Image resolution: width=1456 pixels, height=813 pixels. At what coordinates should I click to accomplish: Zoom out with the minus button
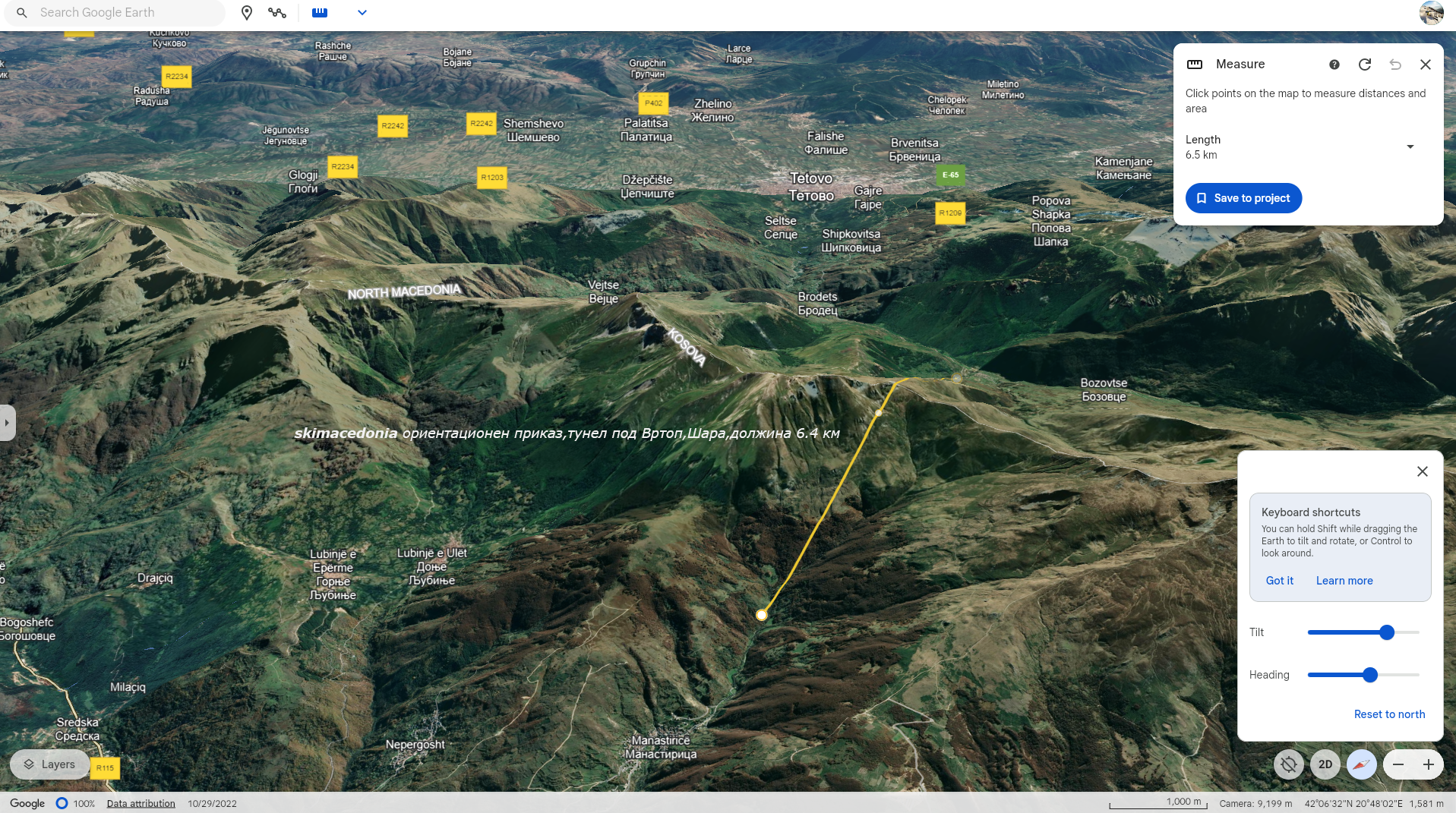1398,764
